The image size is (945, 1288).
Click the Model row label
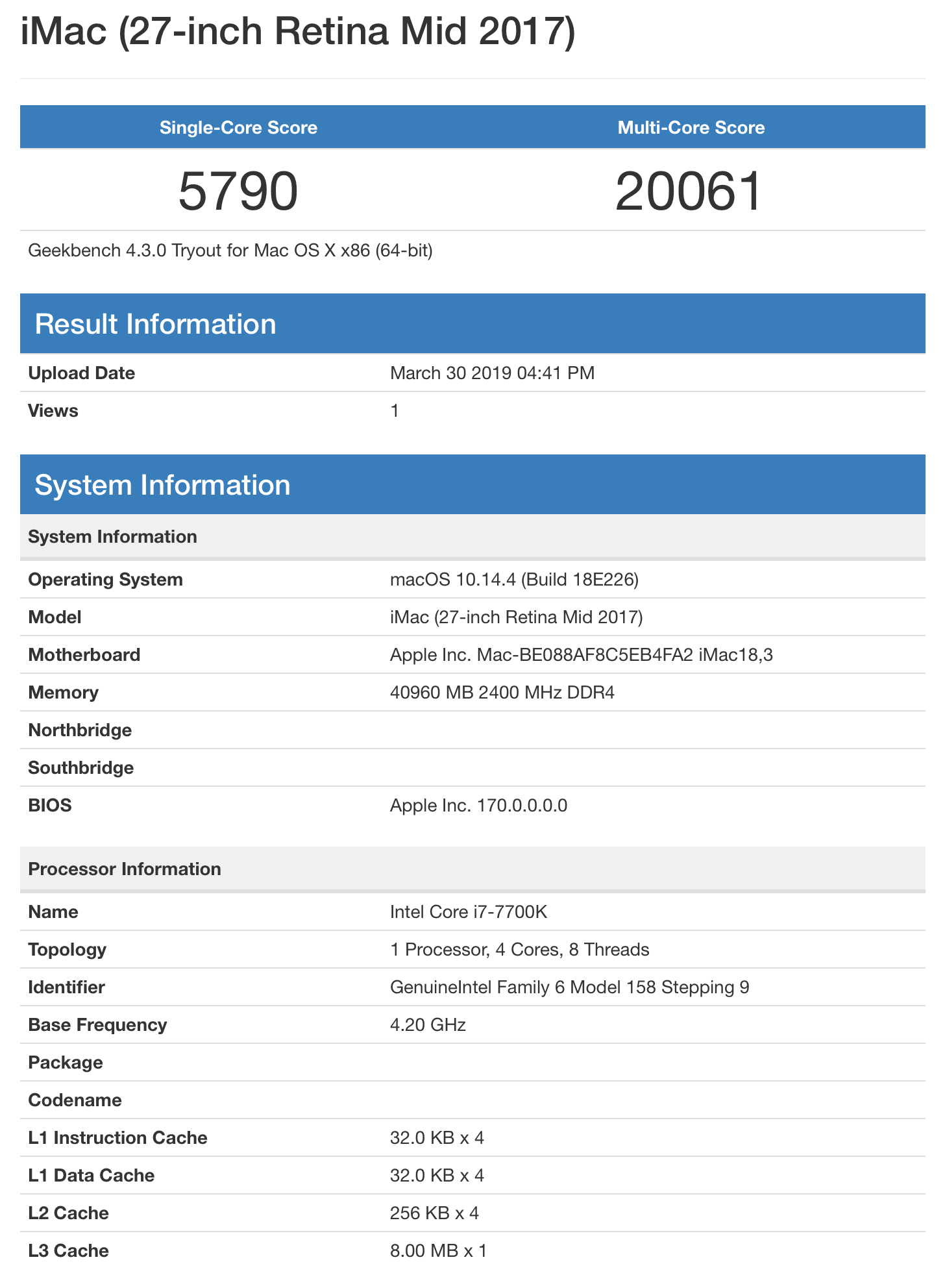[x=55, y=617]
